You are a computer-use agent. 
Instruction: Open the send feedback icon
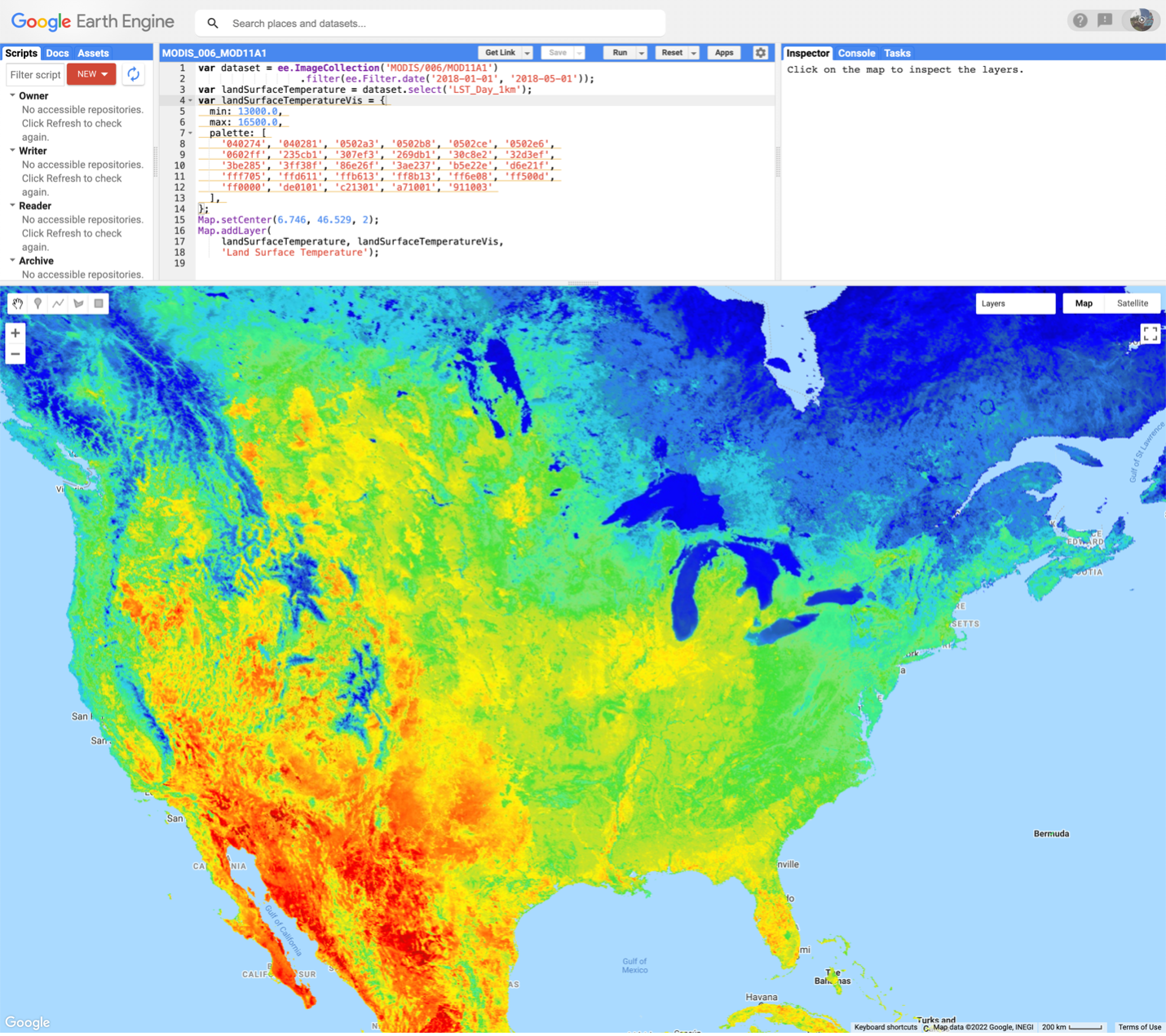point(1105,21)
